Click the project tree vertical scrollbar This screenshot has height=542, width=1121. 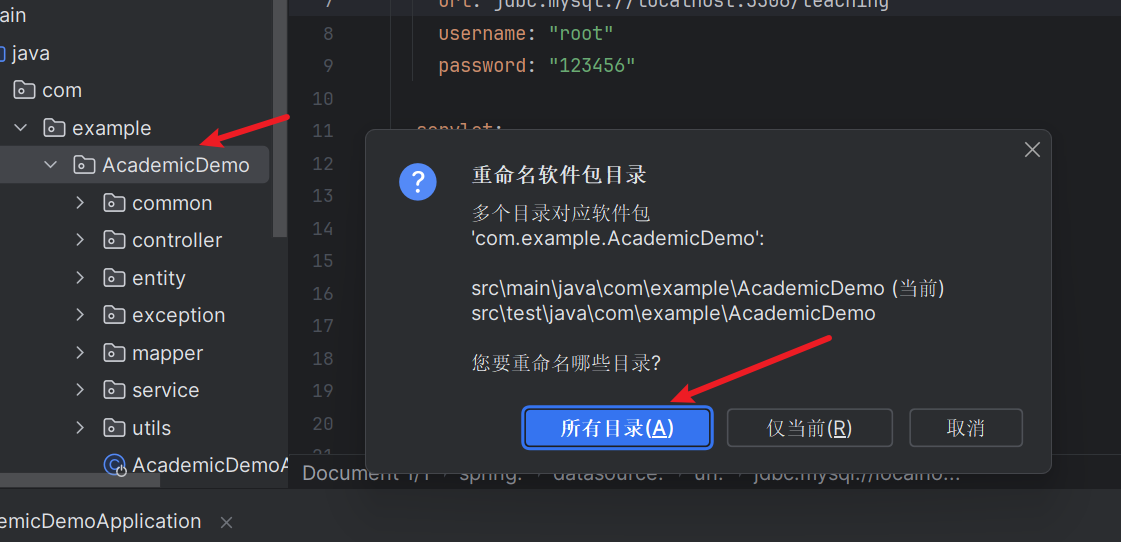pos(280,118)
